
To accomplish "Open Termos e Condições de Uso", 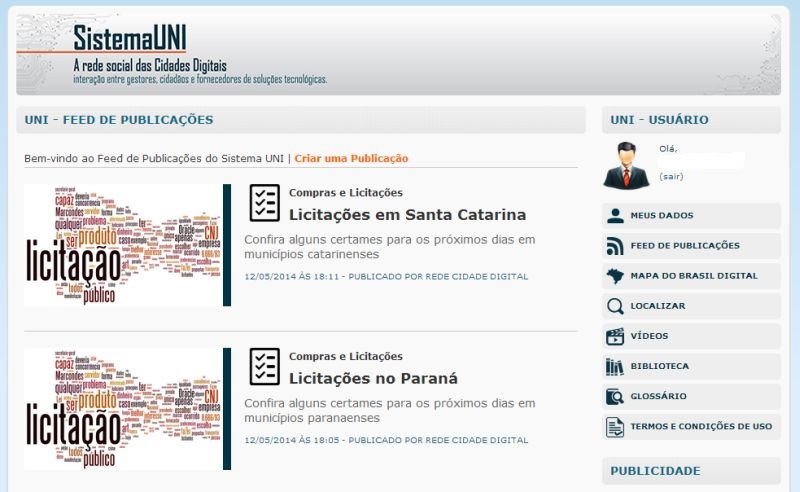I will click(x=691, y=426).
